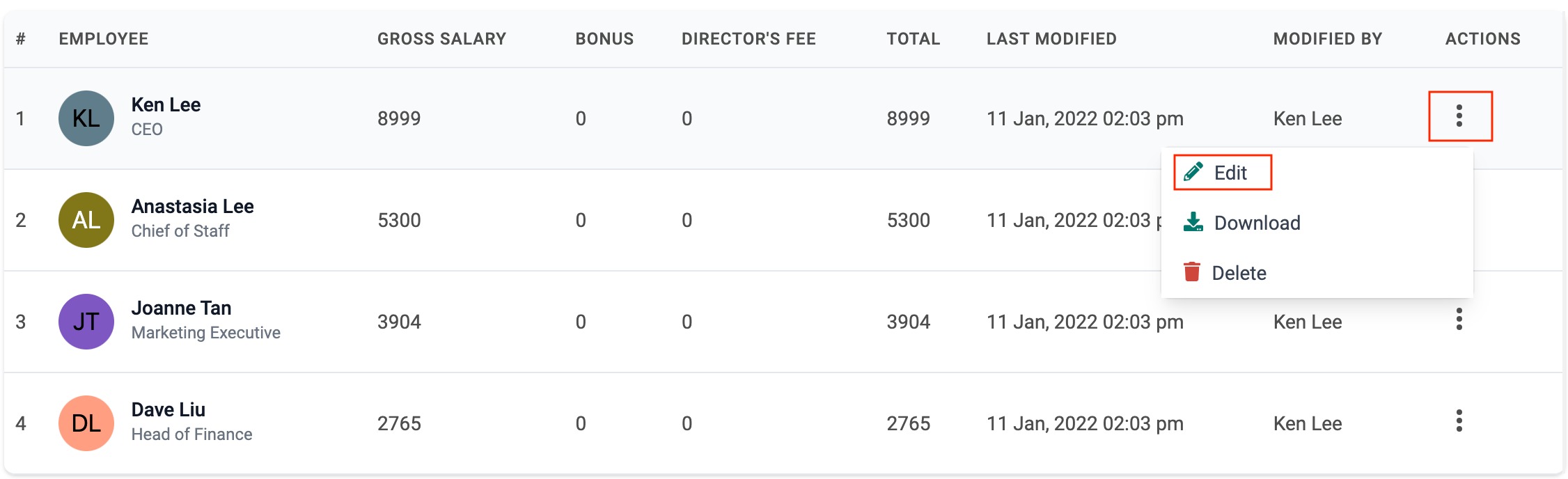This screenshot has height=479, width=1568.
Task: Click the green pencil Edit icon
Action: click(1193, 171)
